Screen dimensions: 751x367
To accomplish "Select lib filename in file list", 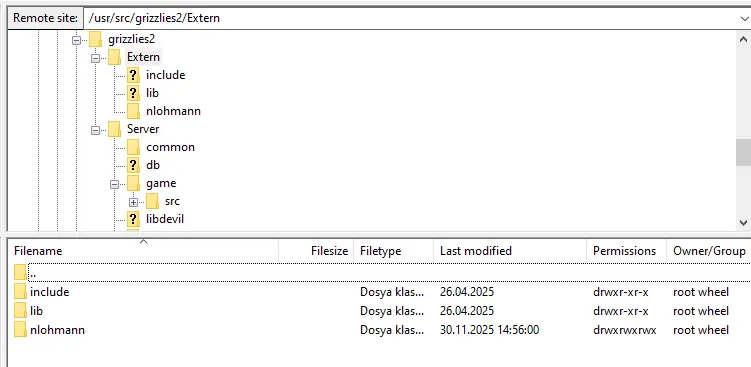I will tap(36, 311).
